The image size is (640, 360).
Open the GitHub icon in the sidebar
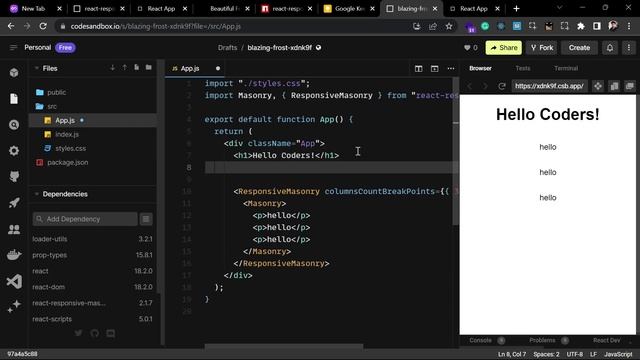14,177
